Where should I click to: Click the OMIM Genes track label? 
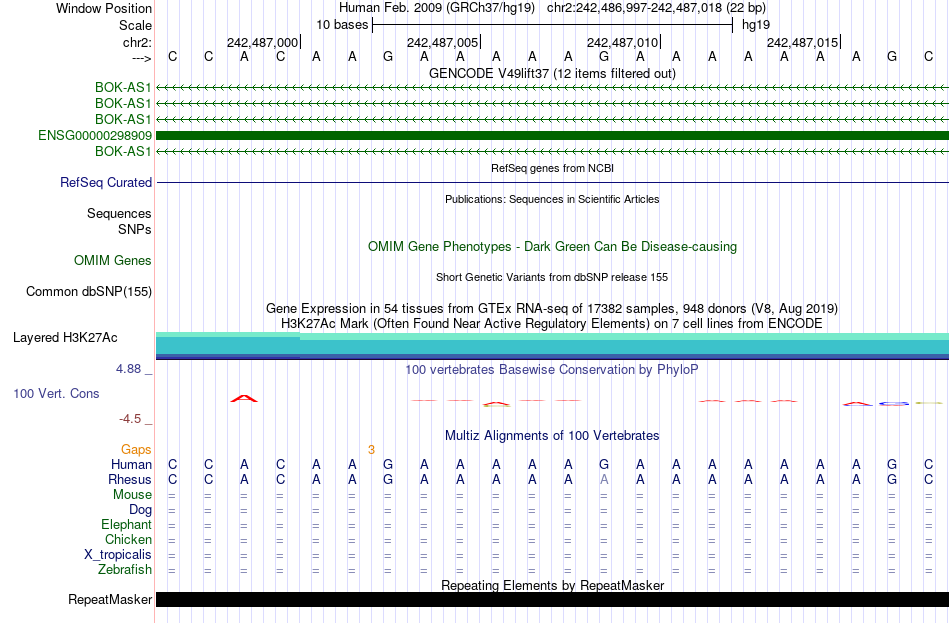pyautogui.click(x=113, y=261)
